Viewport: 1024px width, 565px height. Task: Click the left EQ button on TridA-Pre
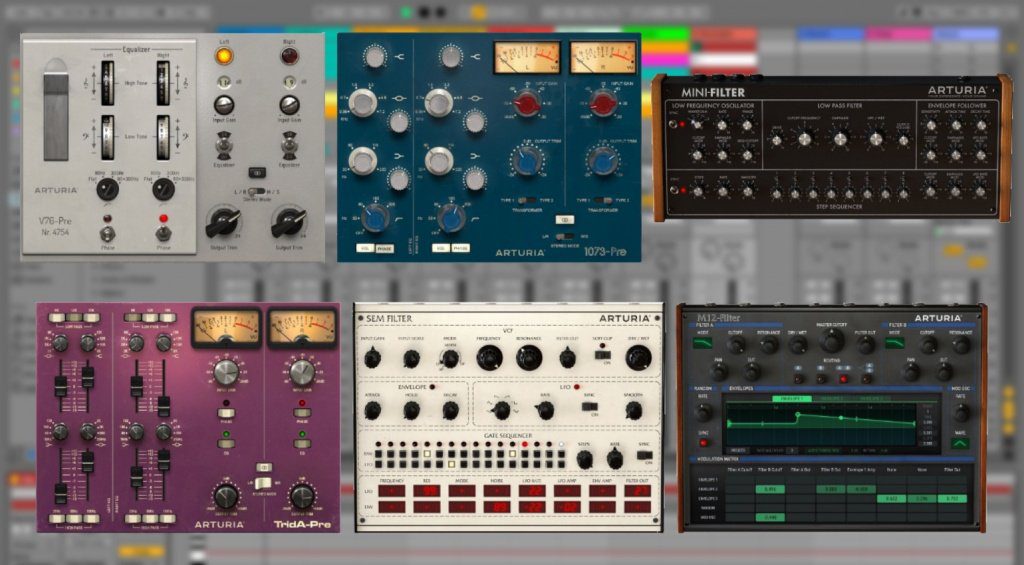click(x=226, y=444)
